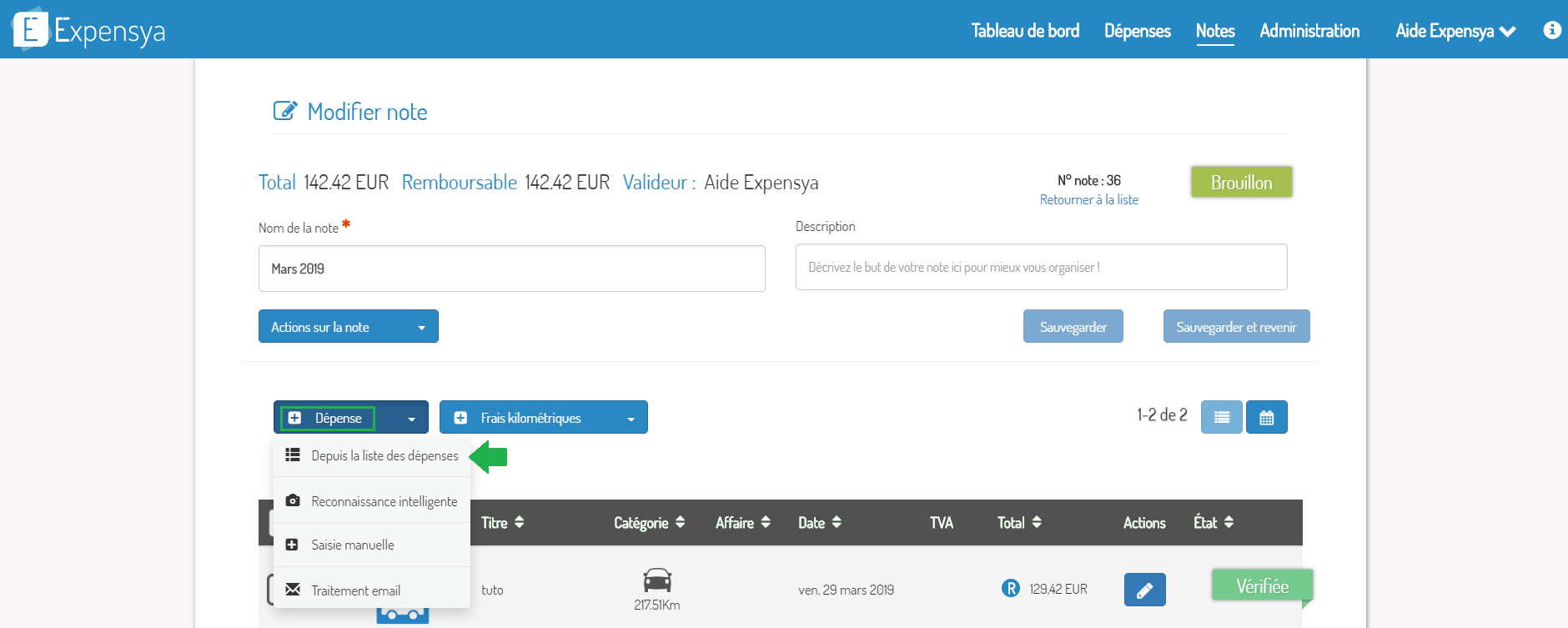The width and height of the screenshot is (1568, 628).
Task: Expand the Aide Expensya user menu
Action: pos(1455,31)
